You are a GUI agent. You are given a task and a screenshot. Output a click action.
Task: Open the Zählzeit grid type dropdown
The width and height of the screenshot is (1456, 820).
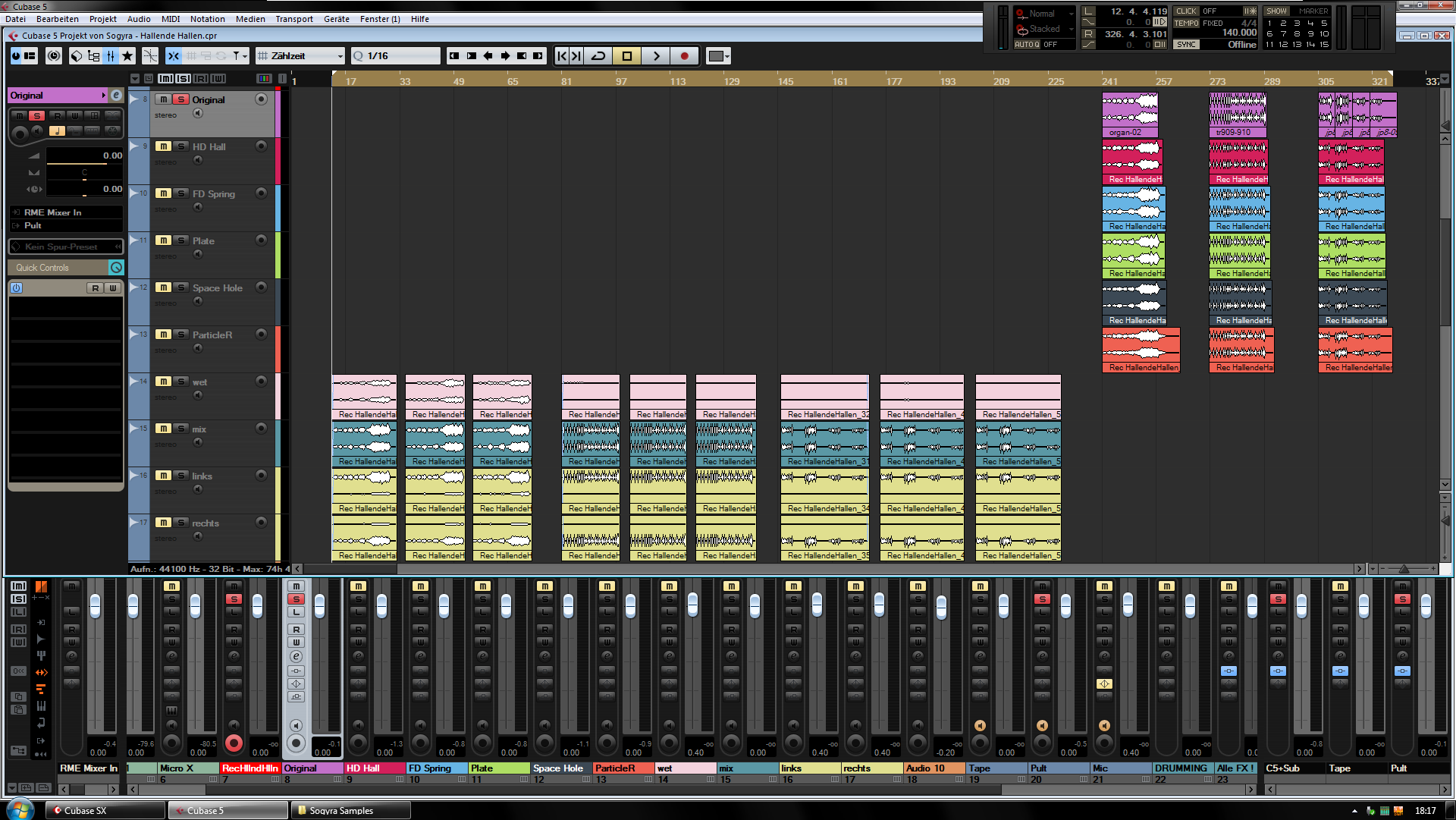300,55
